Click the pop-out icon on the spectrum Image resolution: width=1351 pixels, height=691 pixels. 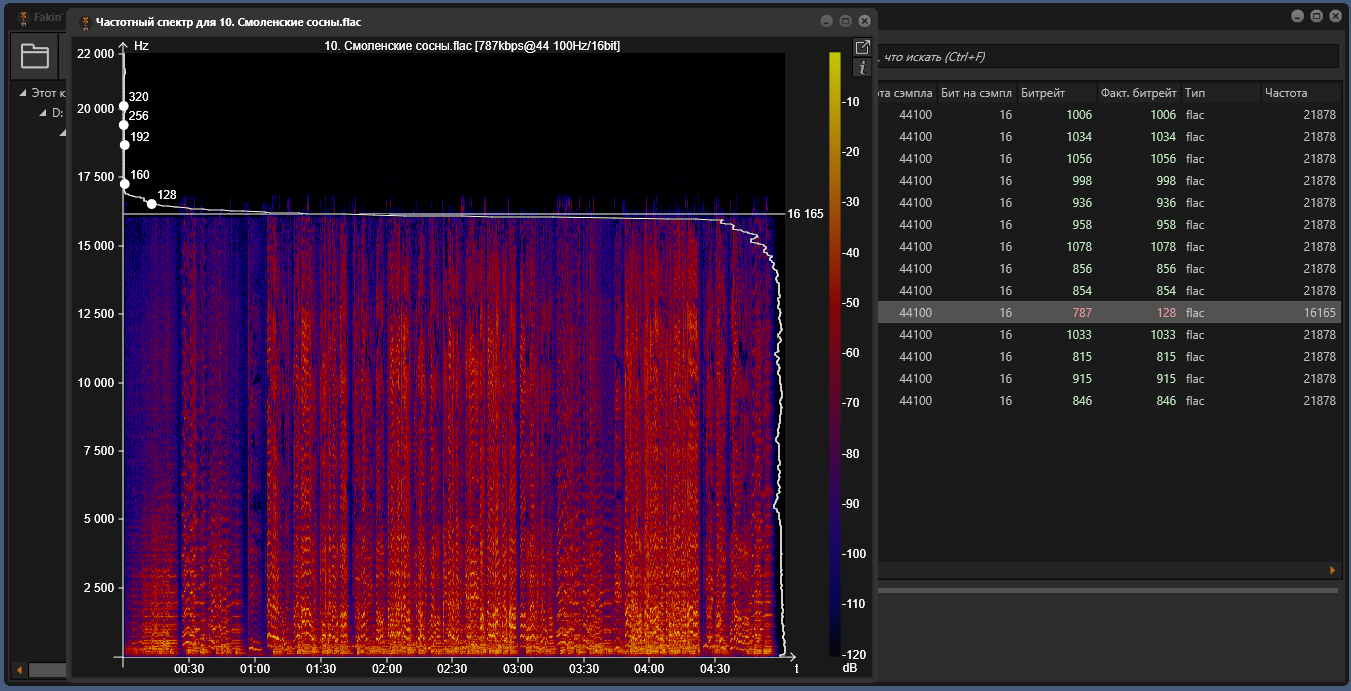[x=862, y=47]
